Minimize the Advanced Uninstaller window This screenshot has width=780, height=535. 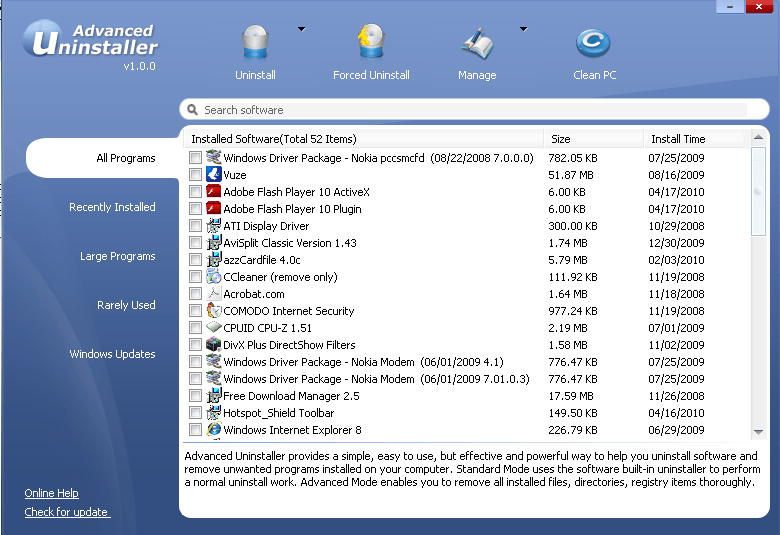click(x=730, y=6)
